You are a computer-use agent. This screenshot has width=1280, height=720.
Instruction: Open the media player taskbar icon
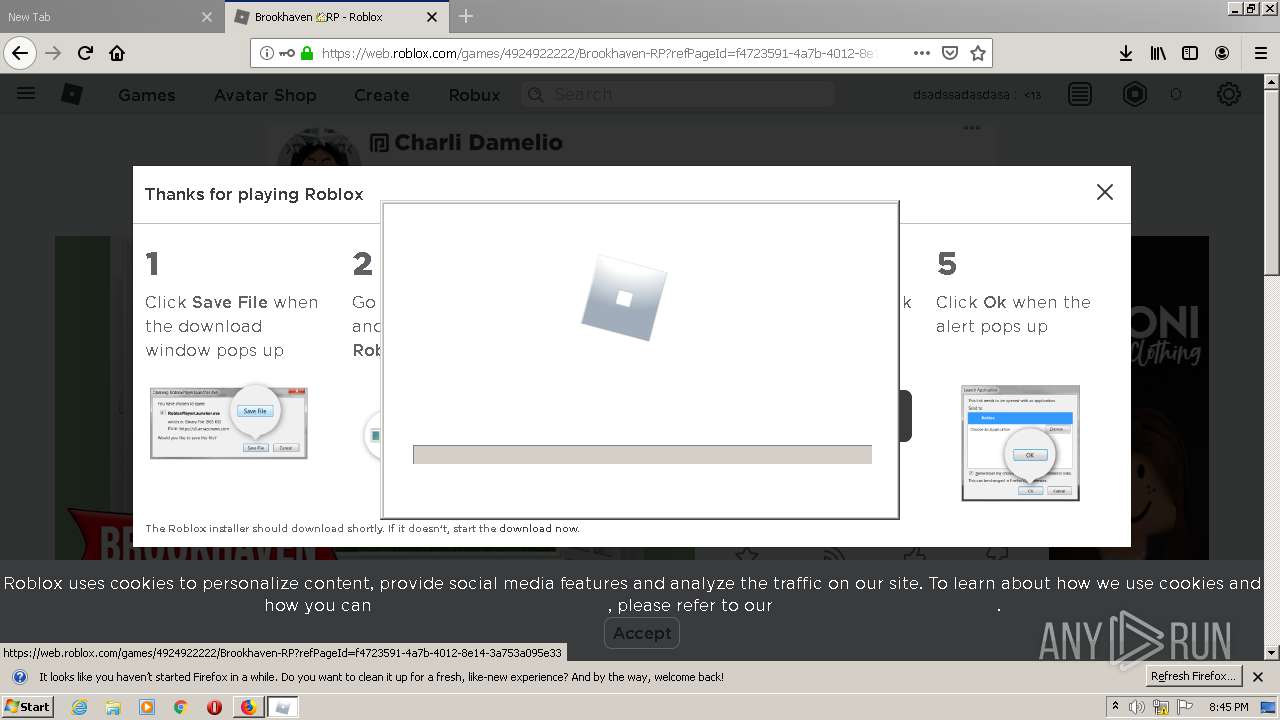[x=147, y=707]
